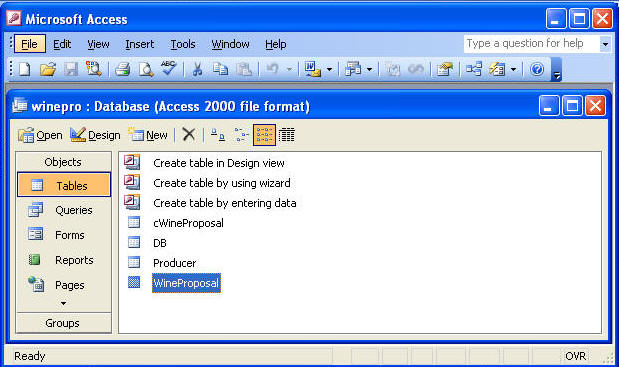Viewport: 619px width, 367px height.
Task: Select the 'Producer' table name
Action: click(174, 263)
